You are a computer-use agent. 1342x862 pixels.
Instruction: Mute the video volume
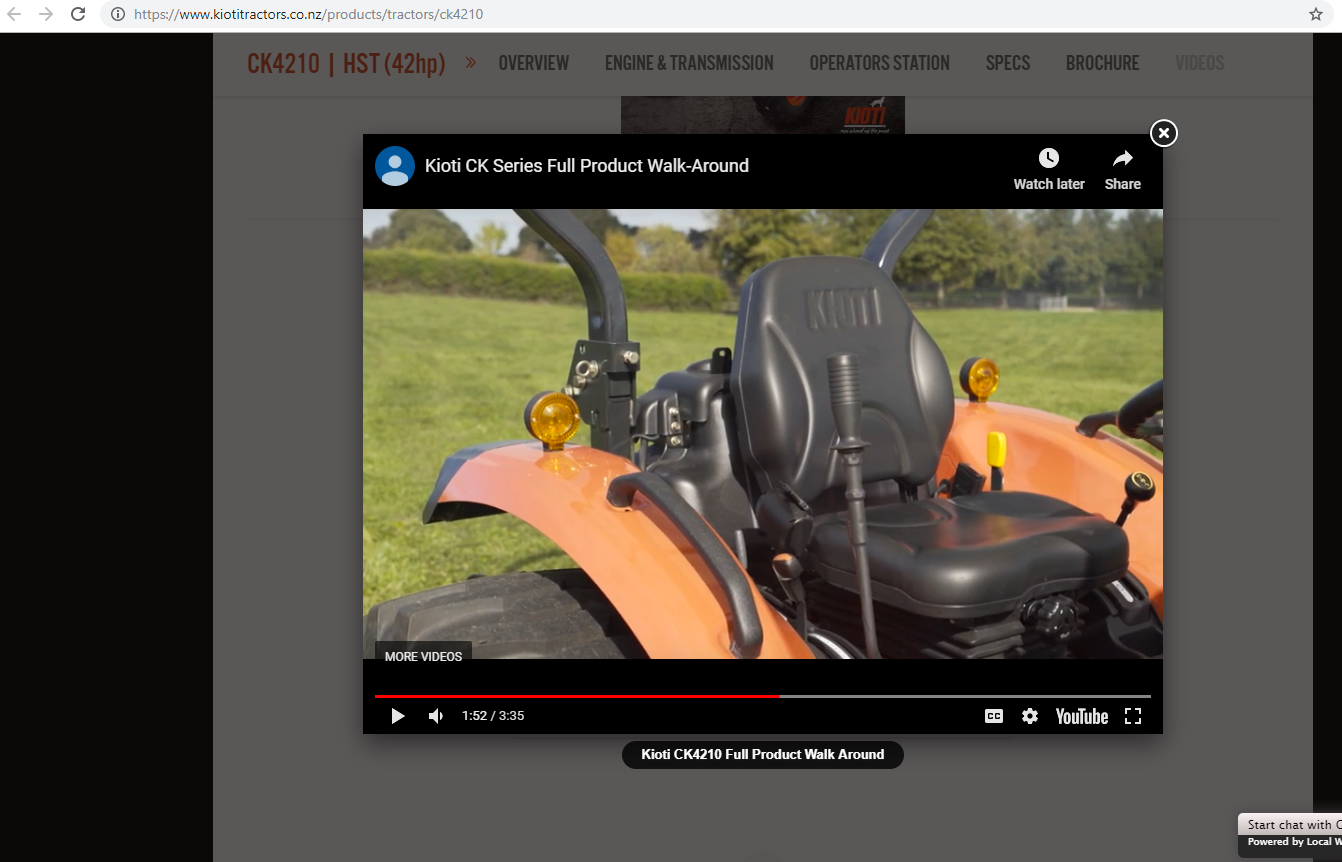(436, 716)
